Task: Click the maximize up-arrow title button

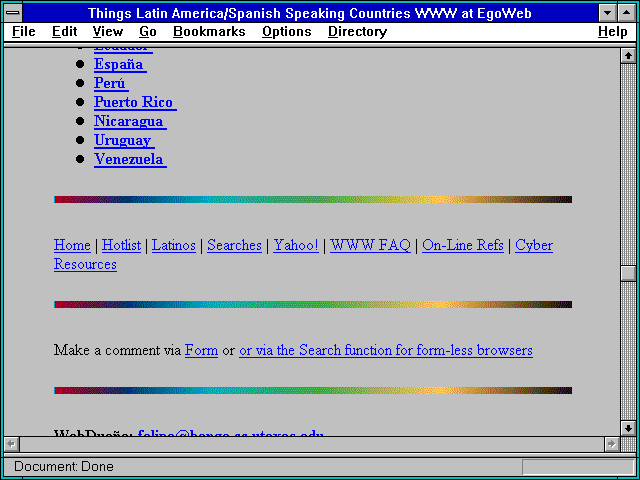Action: tap(627, 13)
